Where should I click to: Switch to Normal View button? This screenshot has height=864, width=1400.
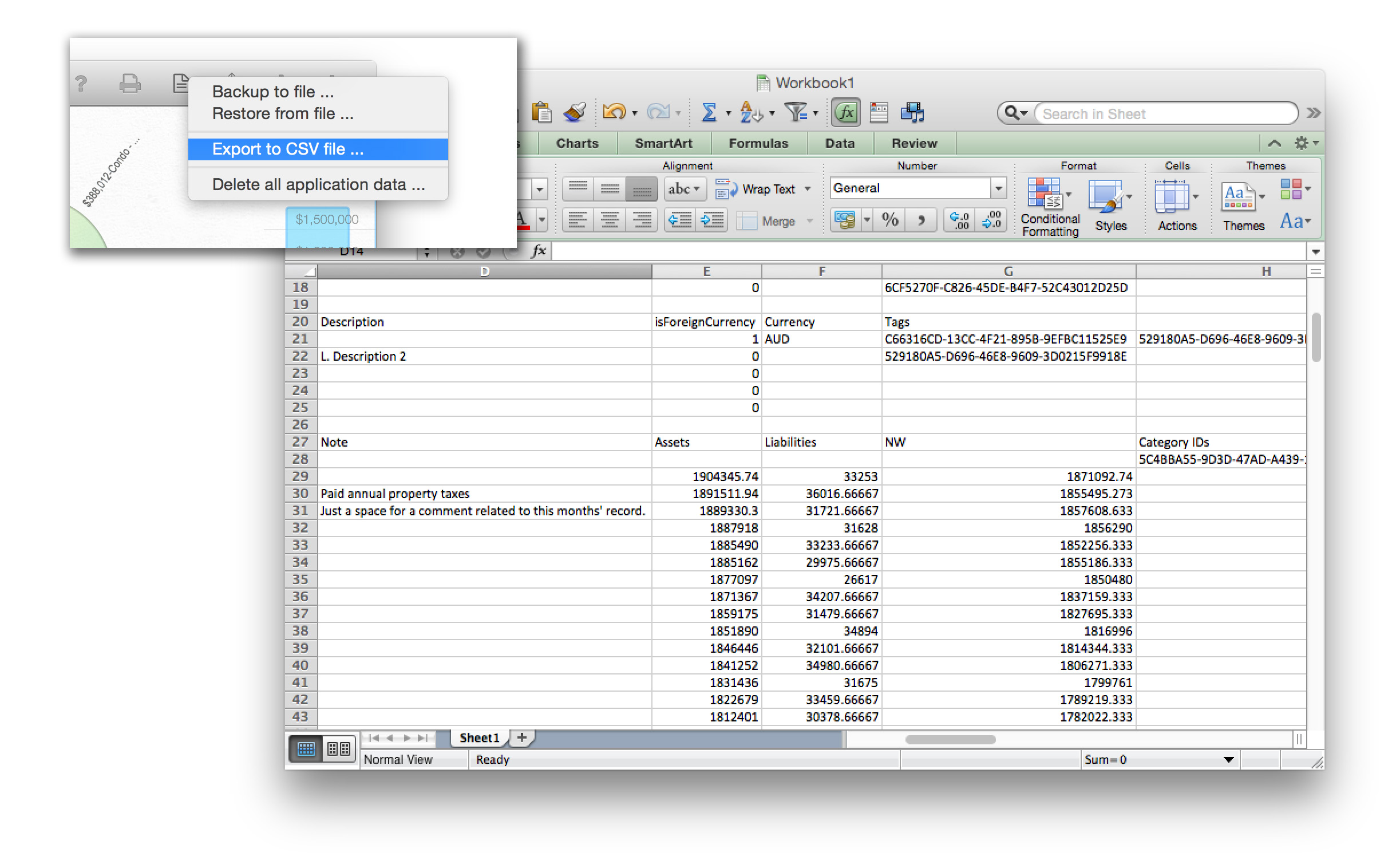click(x=306, y=749)
